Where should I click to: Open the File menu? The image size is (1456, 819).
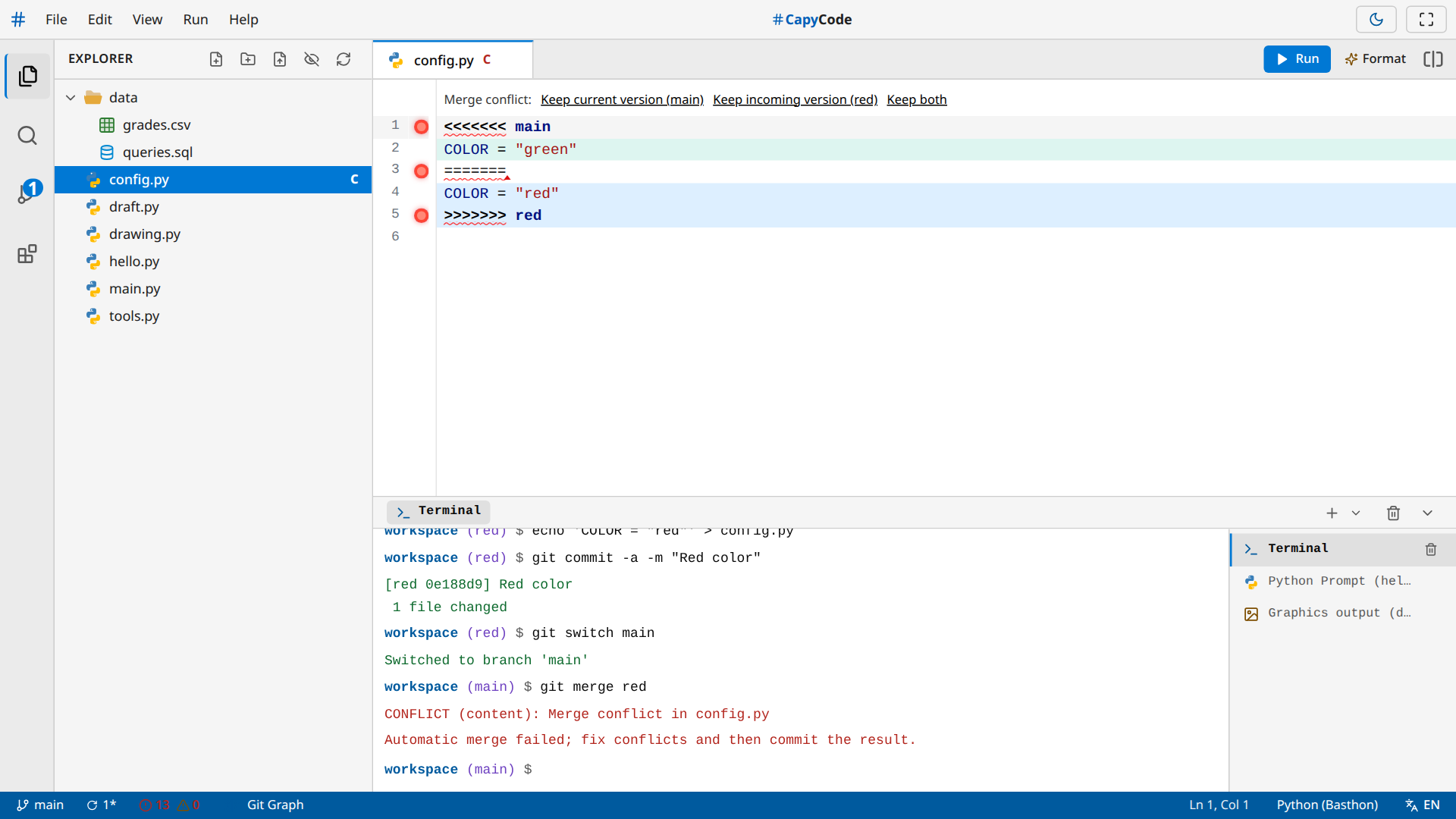click(x=56, y=20)
